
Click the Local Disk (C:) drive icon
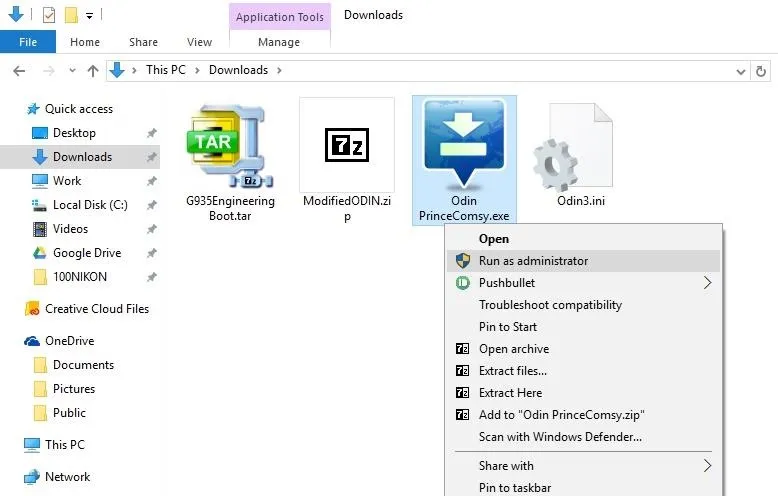point(39,205)
